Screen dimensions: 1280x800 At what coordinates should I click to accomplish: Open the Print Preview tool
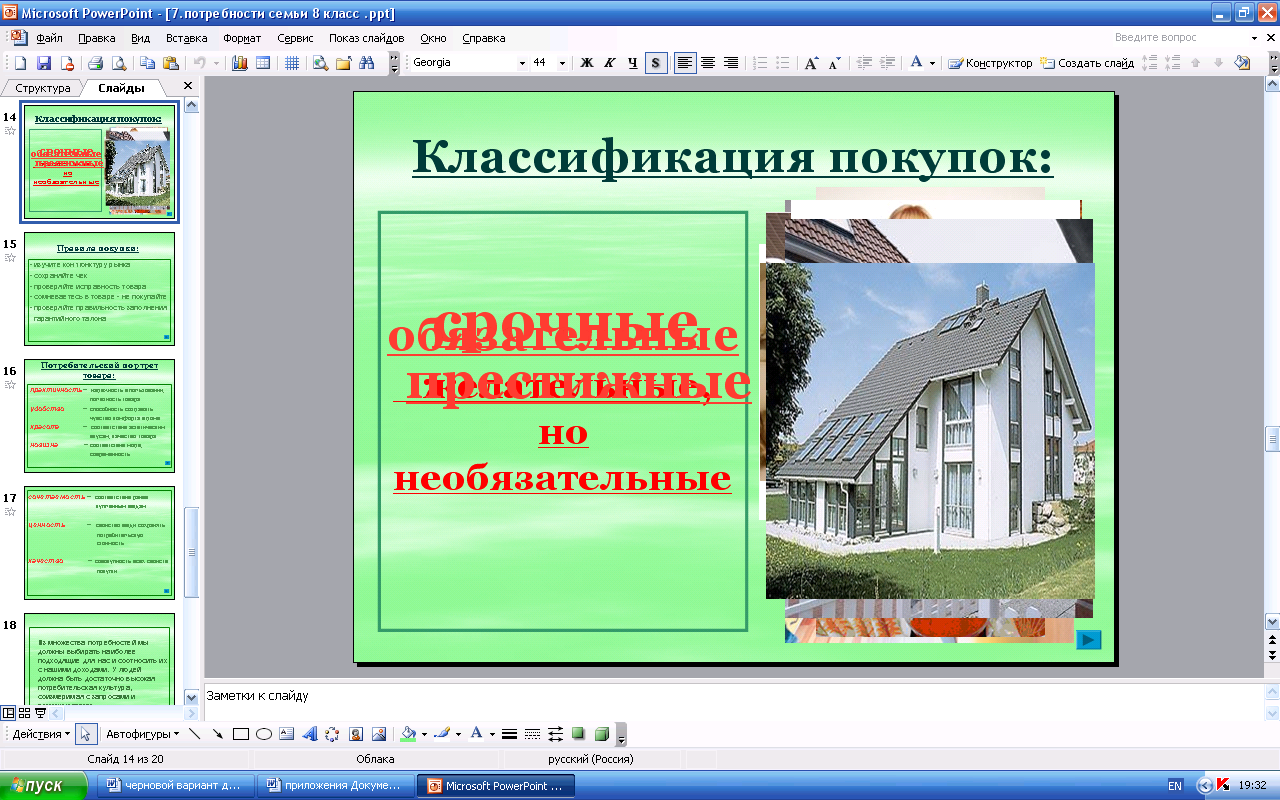[119, 63]
